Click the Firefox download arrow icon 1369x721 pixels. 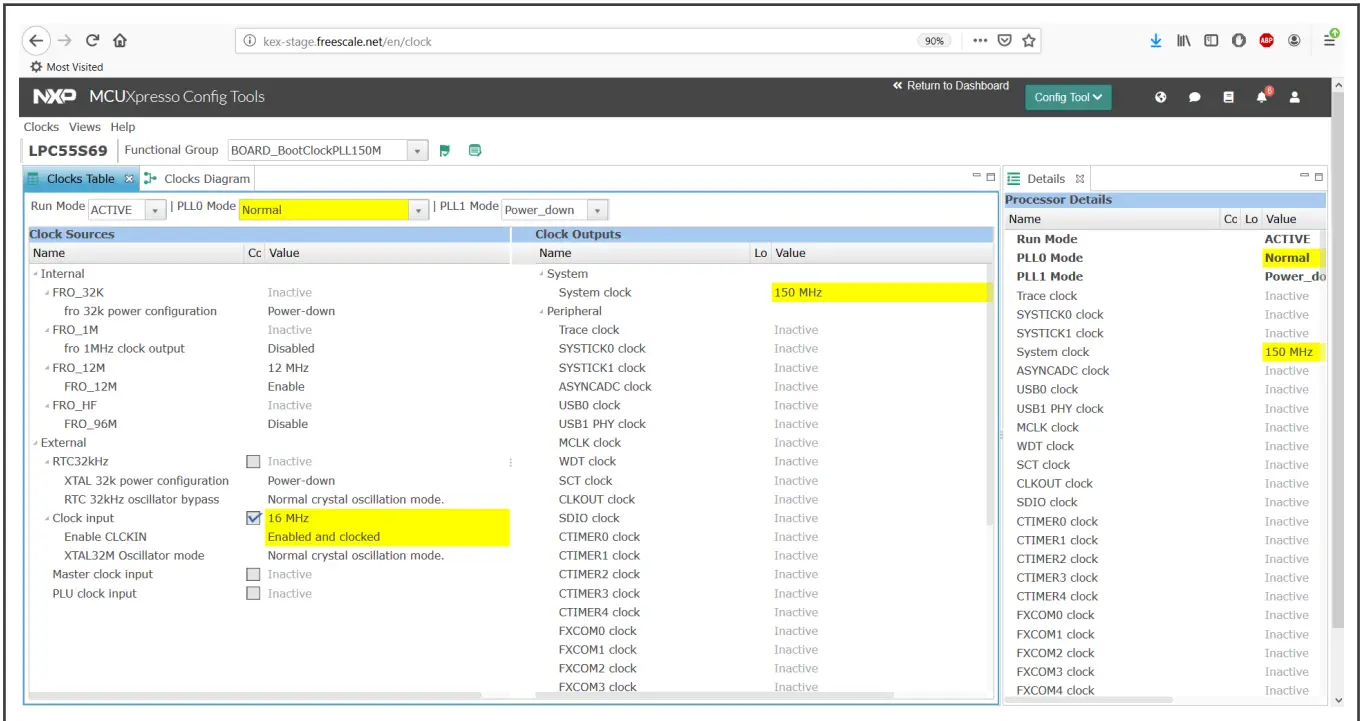pos(1156,40)
